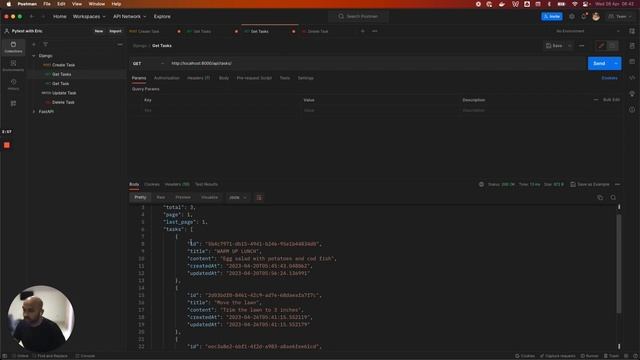Select the Raw response view
Image resolution: width=640 pixels, height=360 pixels.
coord(161,198)
